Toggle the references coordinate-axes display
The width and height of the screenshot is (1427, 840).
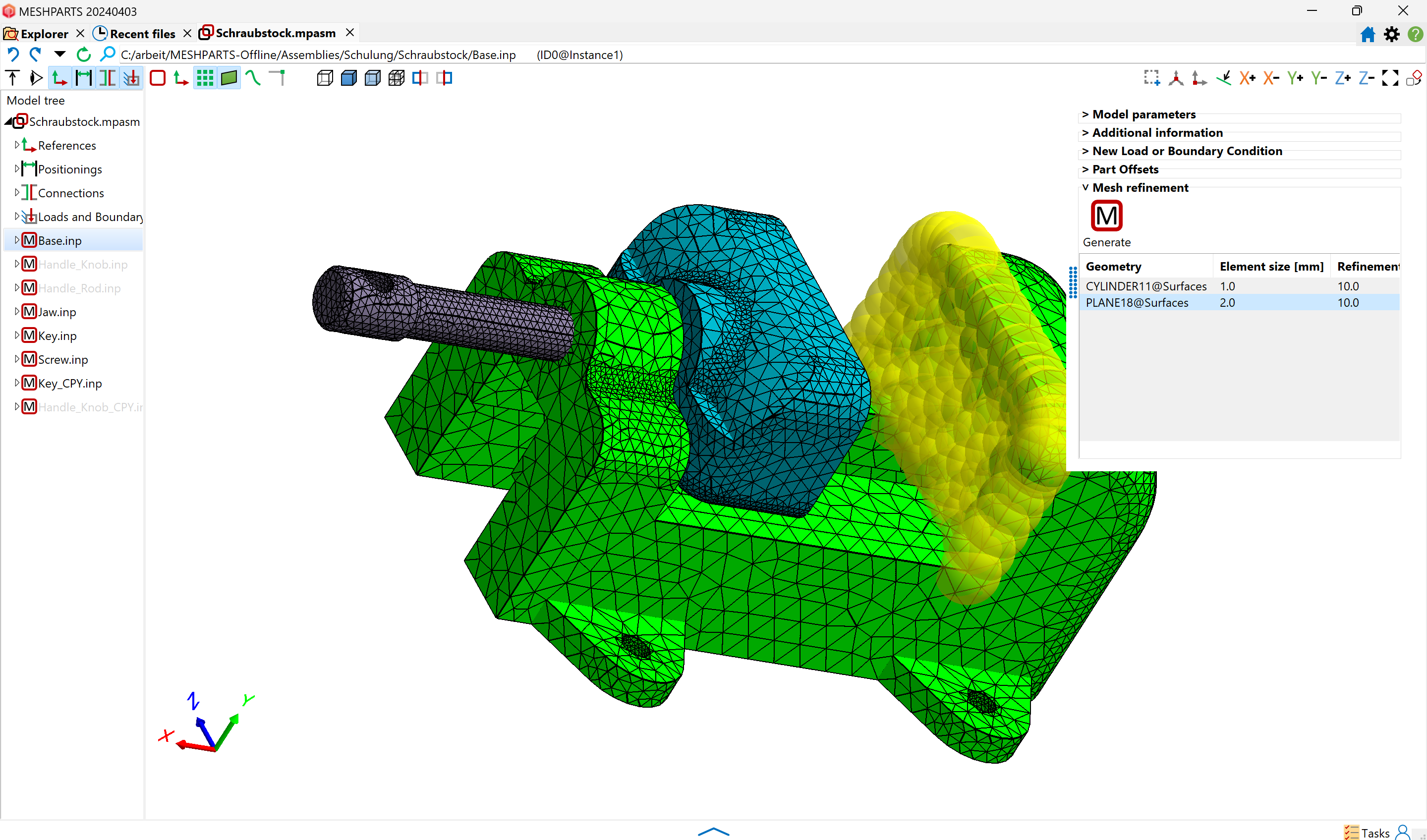60,77
